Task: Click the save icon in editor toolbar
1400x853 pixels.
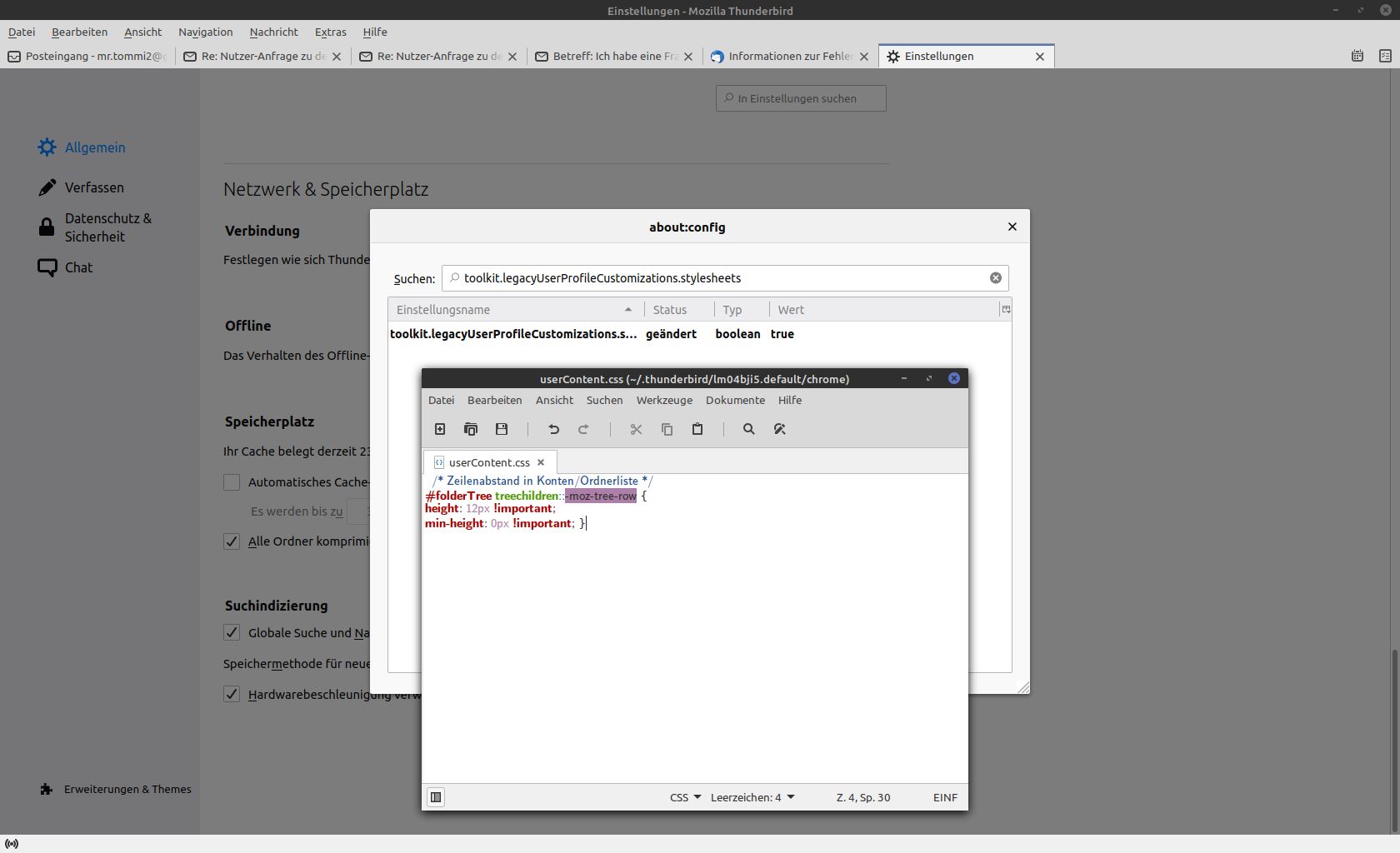Action: [x=502, y=429]
